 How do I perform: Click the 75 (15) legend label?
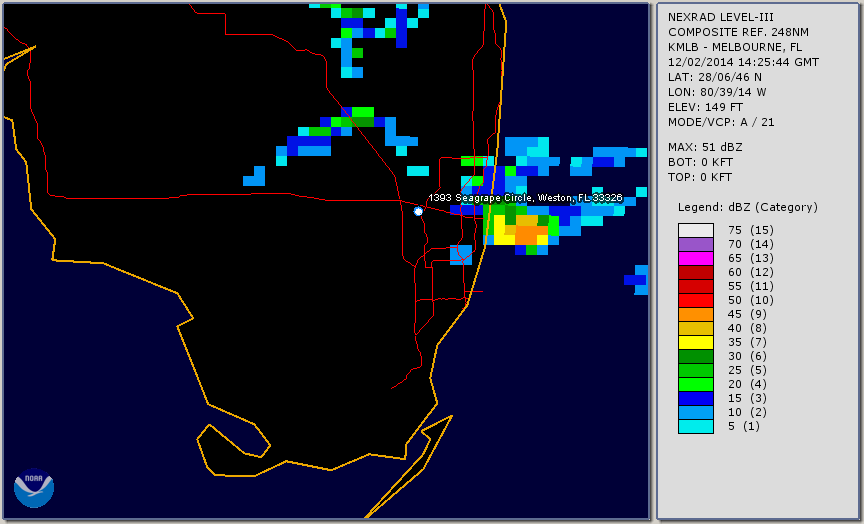pyautogui.click(x=750, y=230)
